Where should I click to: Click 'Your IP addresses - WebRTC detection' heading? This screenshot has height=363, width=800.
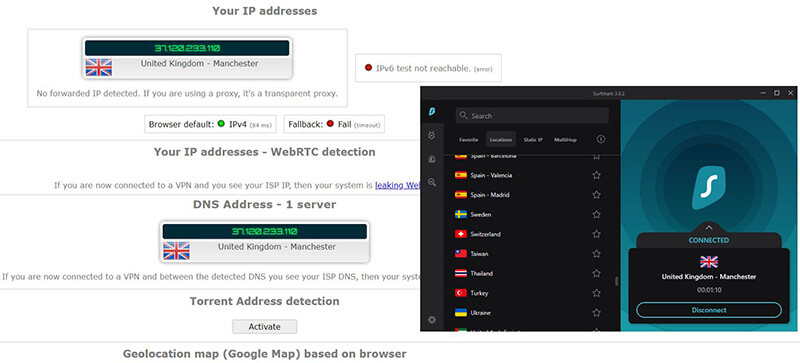[264, 152]
